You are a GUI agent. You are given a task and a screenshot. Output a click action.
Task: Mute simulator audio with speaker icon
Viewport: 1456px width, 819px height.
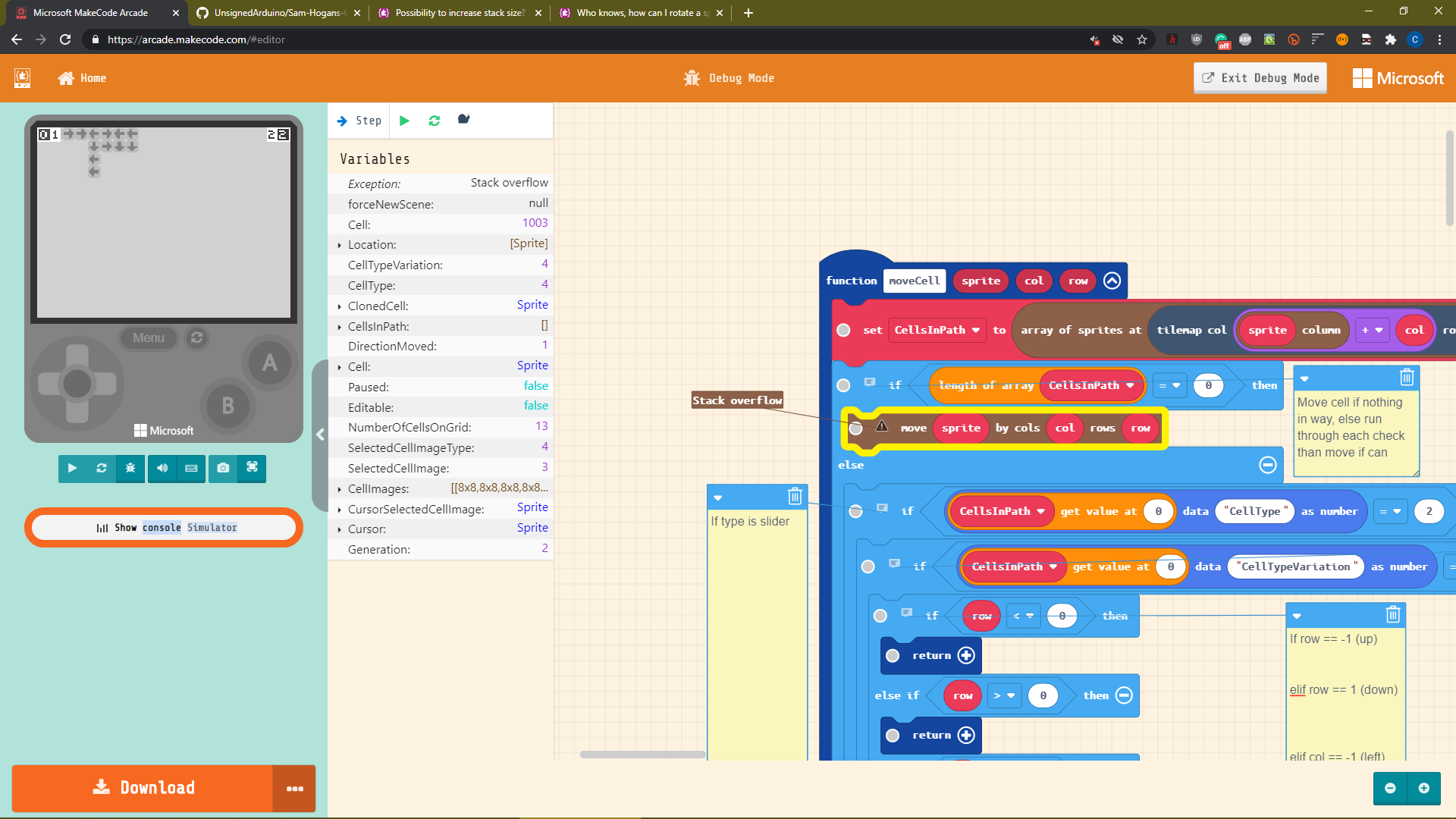pos(162,468)
